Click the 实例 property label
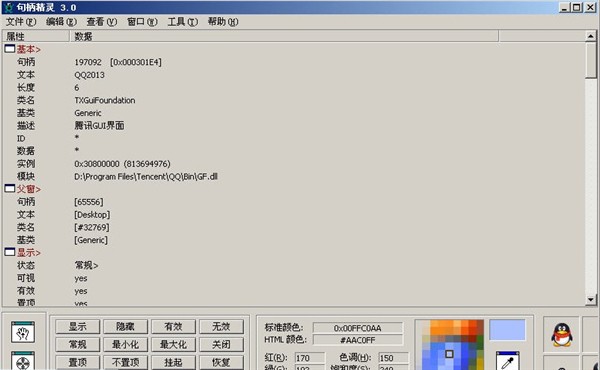This screenshot has height=370, width=600. [x=26, y=164]
